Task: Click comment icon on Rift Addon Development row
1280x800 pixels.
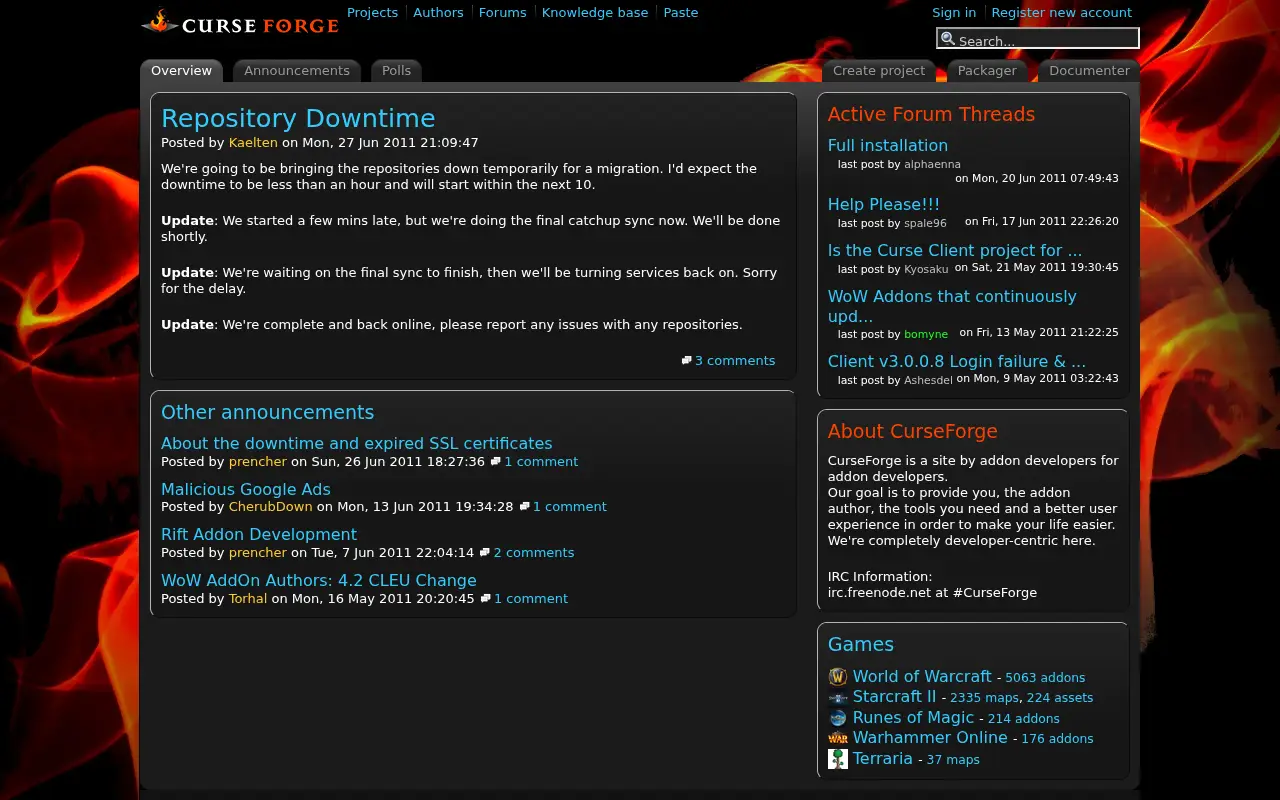Action: [x=484, y=552]
